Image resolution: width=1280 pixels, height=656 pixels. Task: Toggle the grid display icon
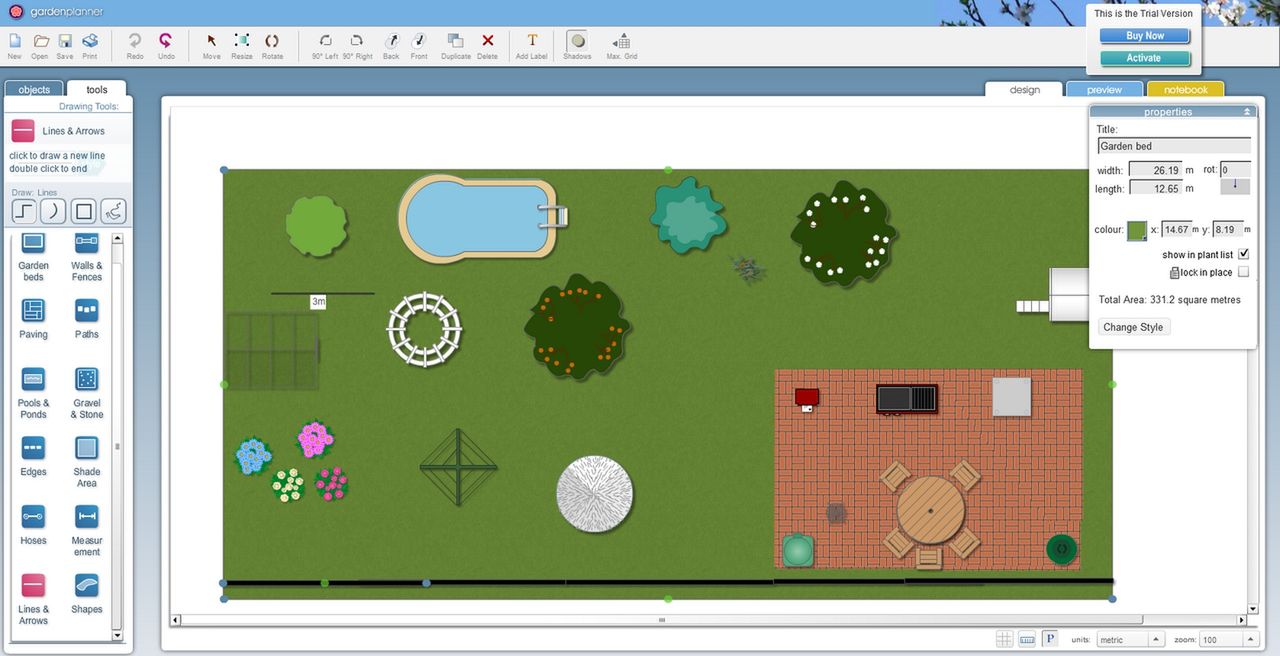tap(1004, 639)
